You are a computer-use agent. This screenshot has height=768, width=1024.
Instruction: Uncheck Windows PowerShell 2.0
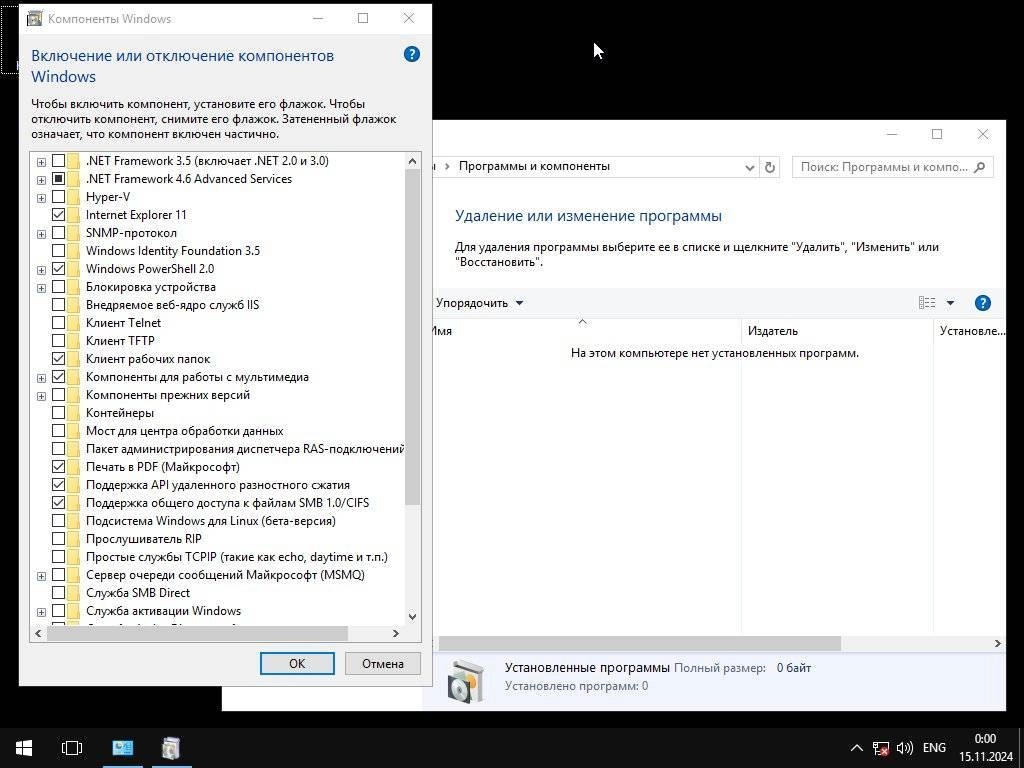coord(58,268)
